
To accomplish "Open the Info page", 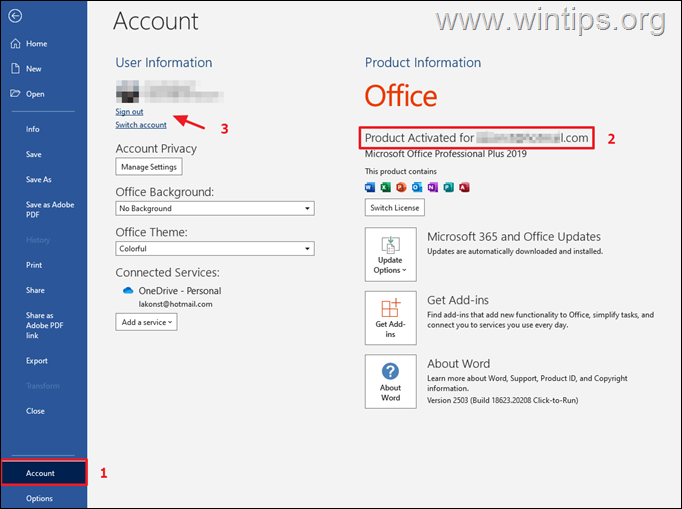I will (x=33, y=129).
